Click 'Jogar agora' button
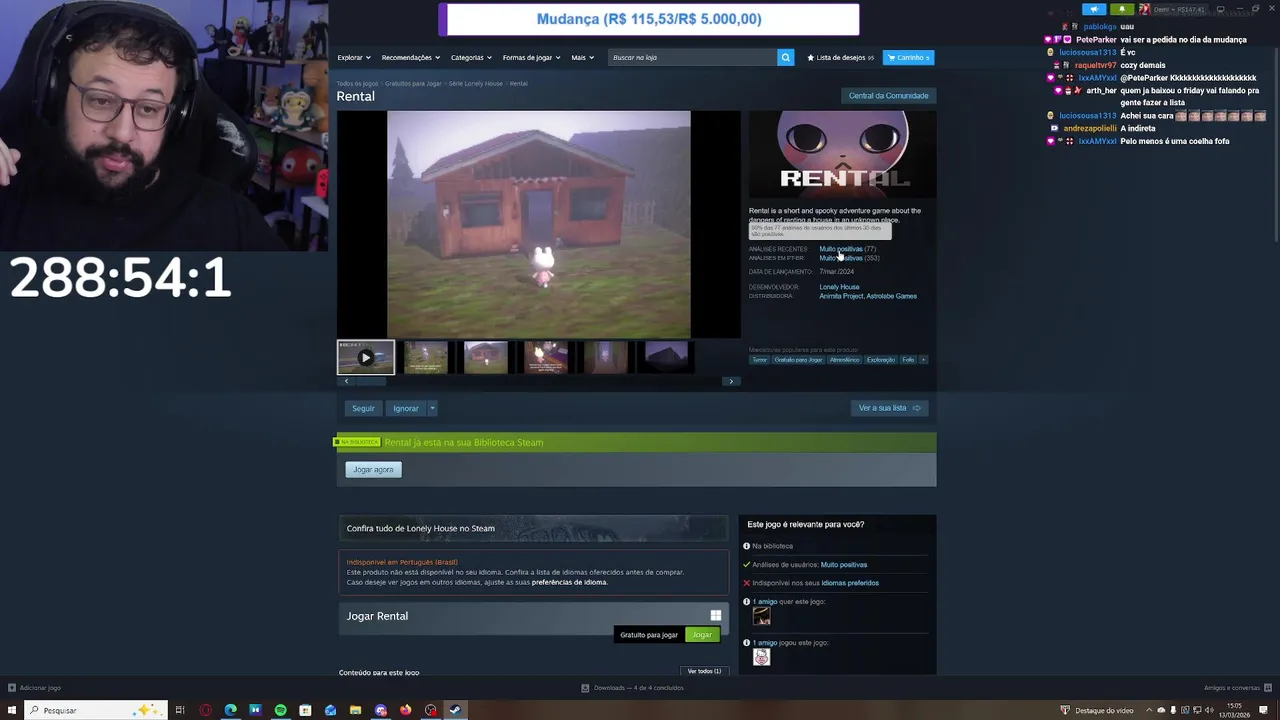The height and width of the screenshot is (720, 1280). pyautogui.click(x=373, y=469)
